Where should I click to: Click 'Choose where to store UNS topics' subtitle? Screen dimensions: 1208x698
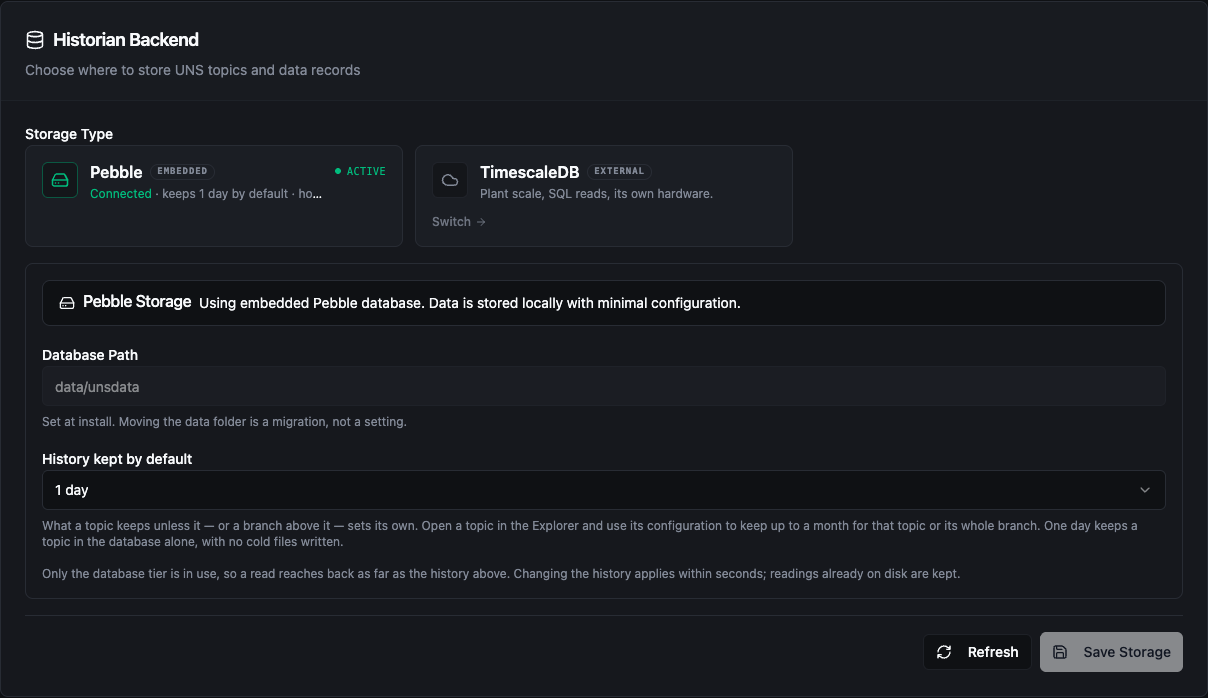click(193, 70)
